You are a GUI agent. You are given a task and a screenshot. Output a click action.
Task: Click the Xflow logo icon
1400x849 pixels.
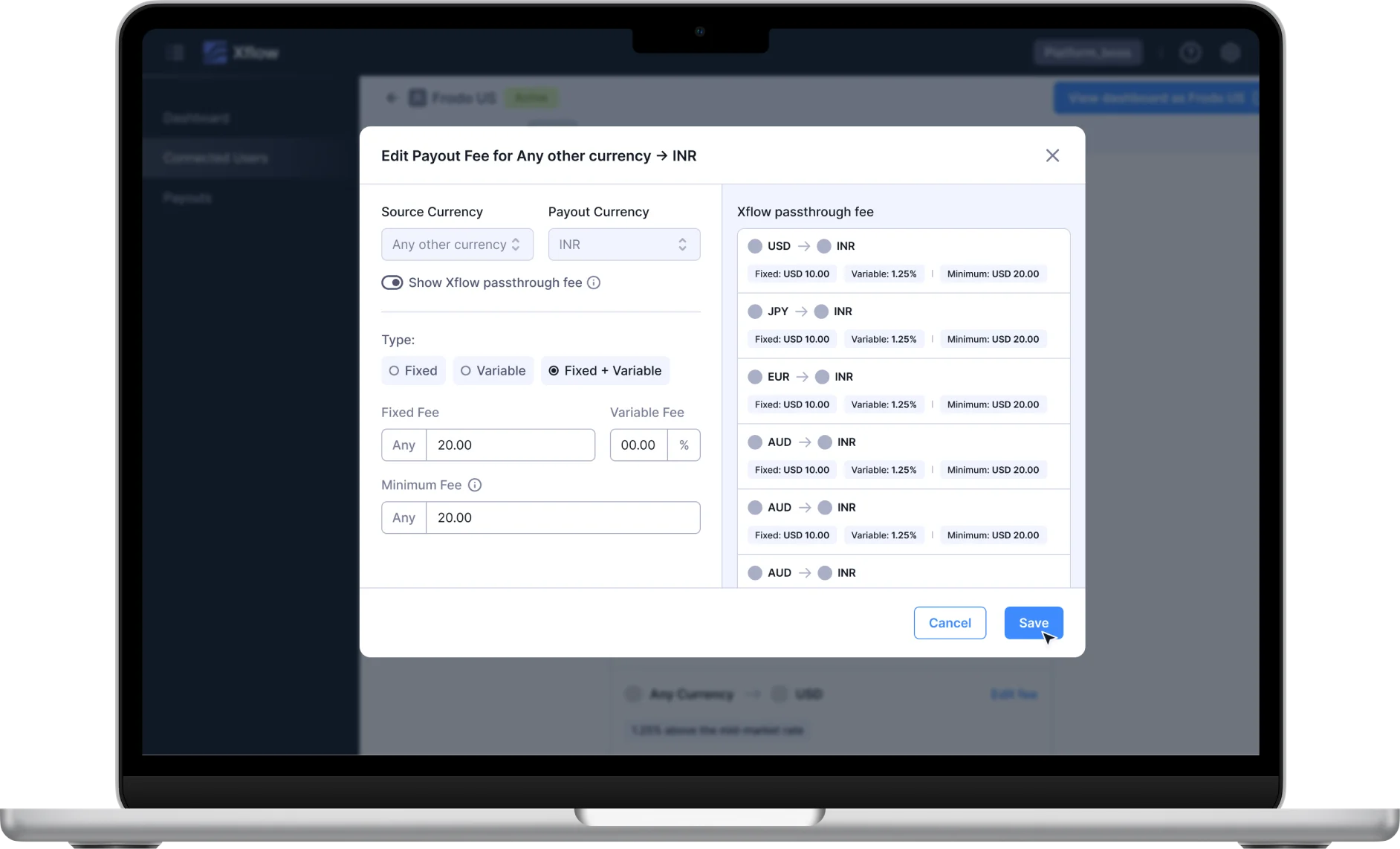[x=215, y=52]
